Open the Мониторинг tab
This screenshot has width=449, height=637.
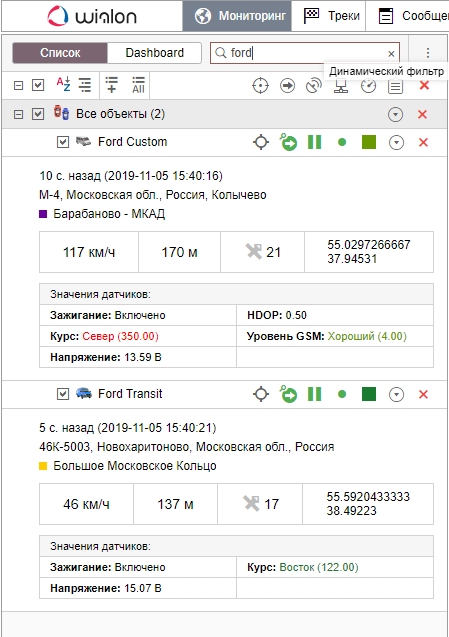237,16
